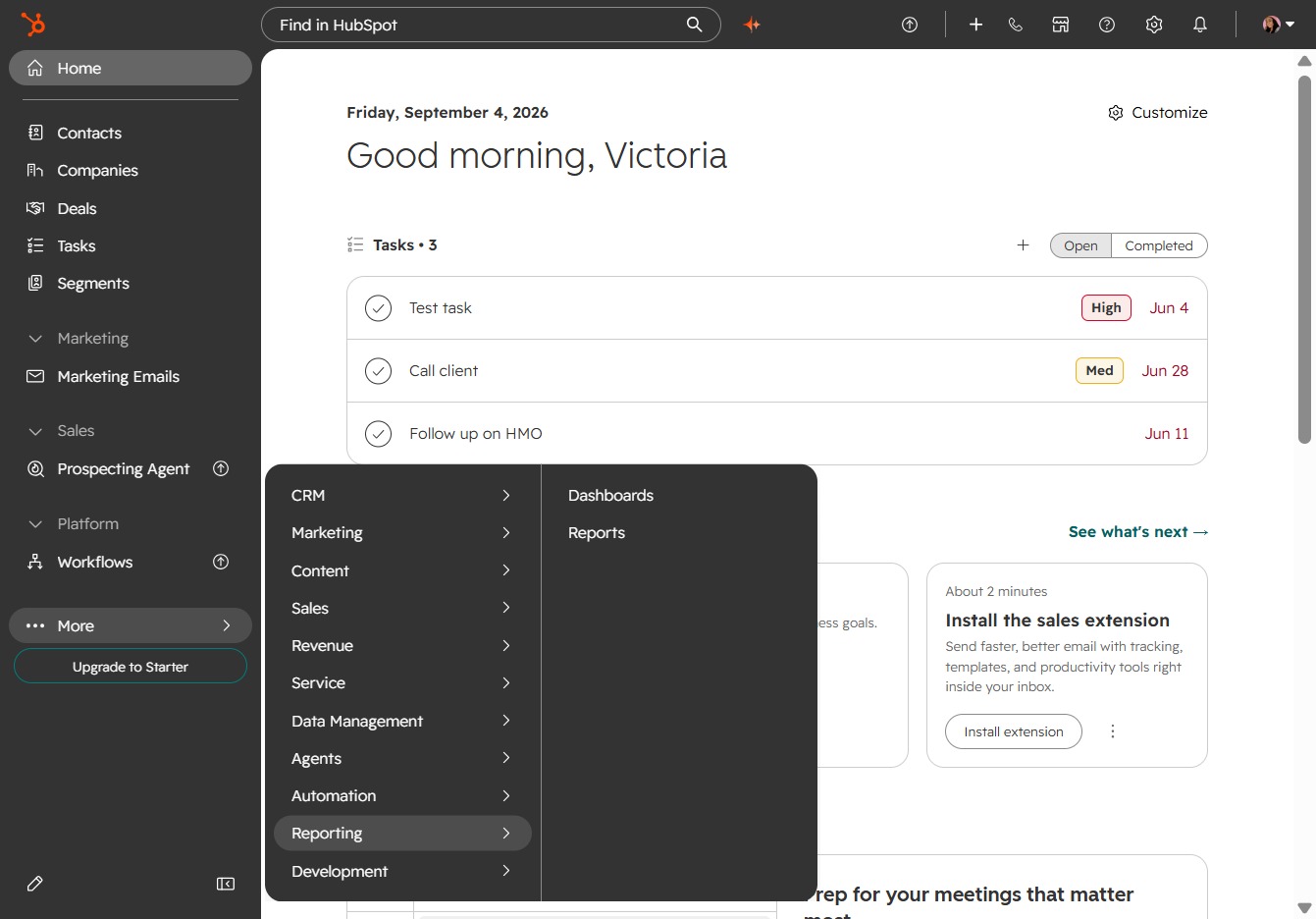Click the Companies icon in sidebar
The image size is (1316, 919).
[x=35, y=170]
